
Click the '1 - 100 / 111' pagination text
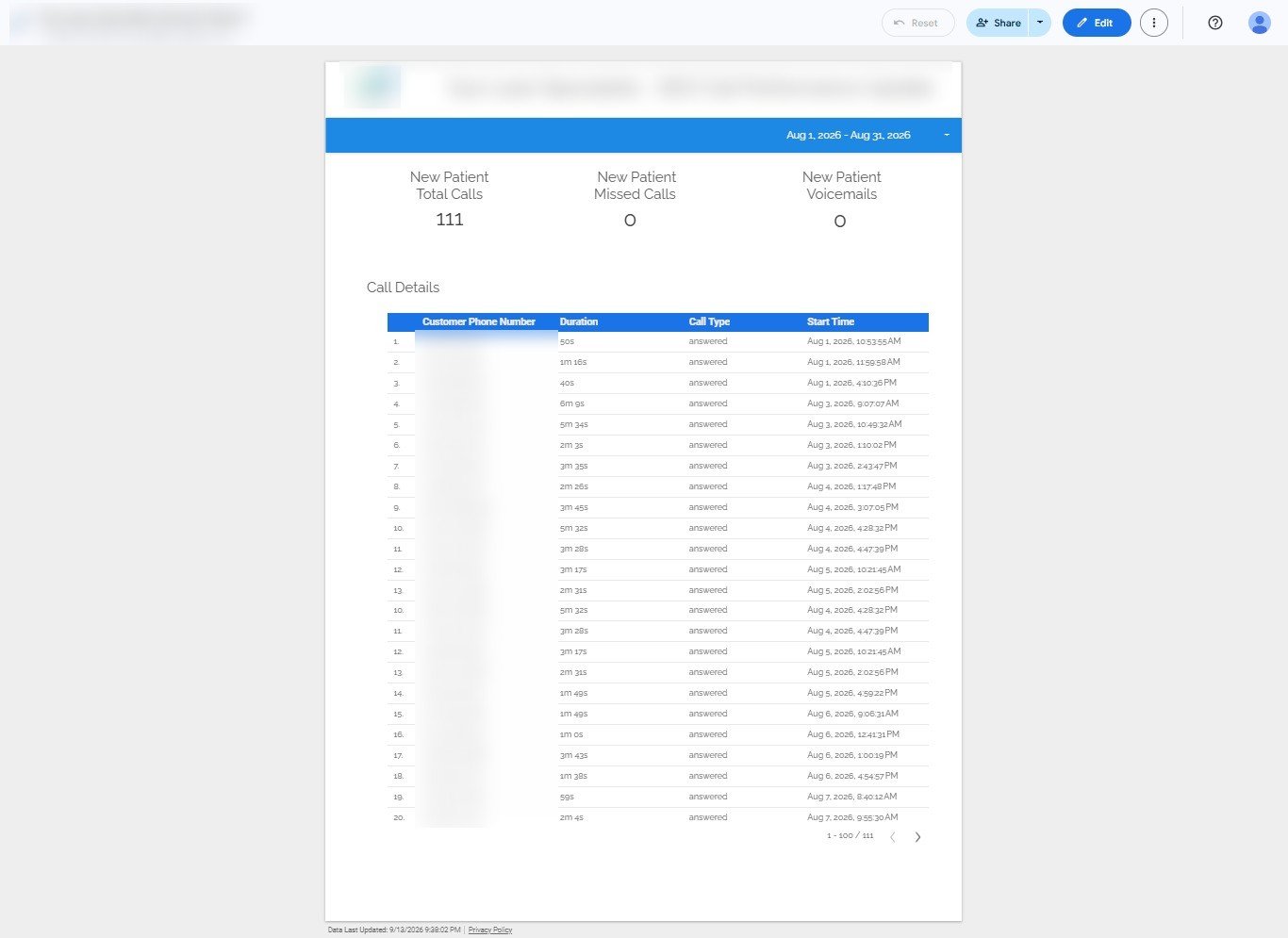point(850,836)
